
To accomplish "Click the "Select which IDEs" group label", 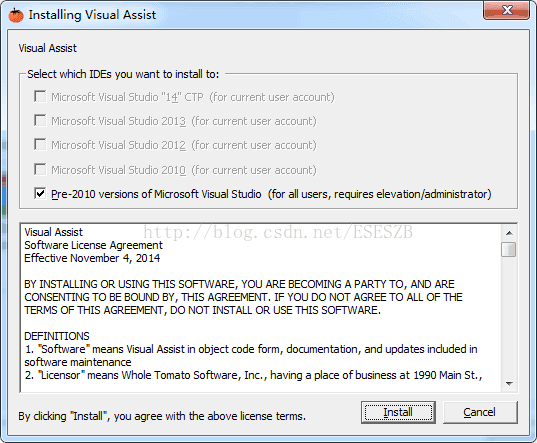I will (x=123, y=74).
